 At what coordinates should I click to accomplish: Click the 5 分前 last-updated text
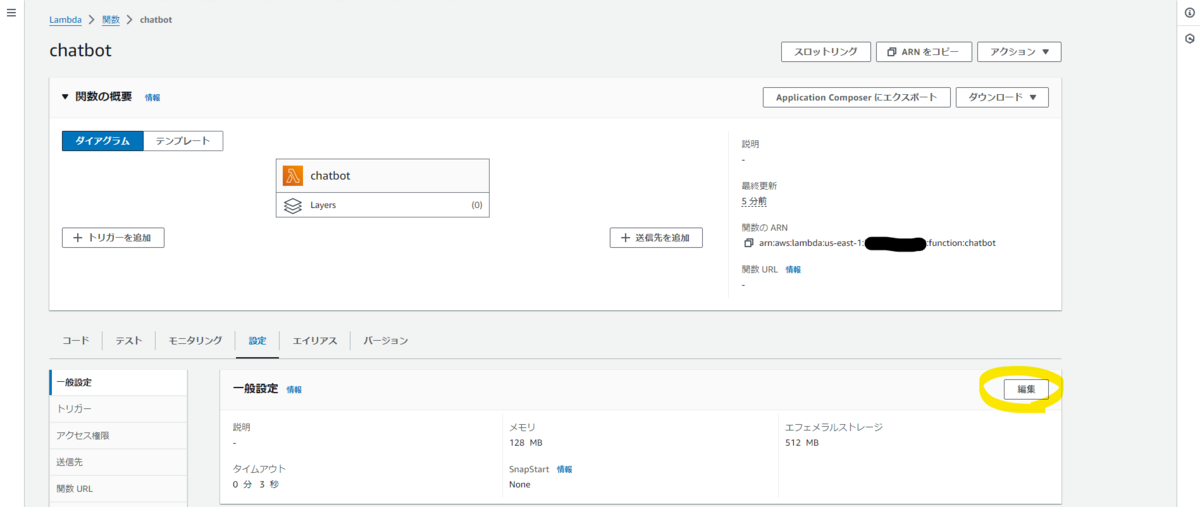754,201
